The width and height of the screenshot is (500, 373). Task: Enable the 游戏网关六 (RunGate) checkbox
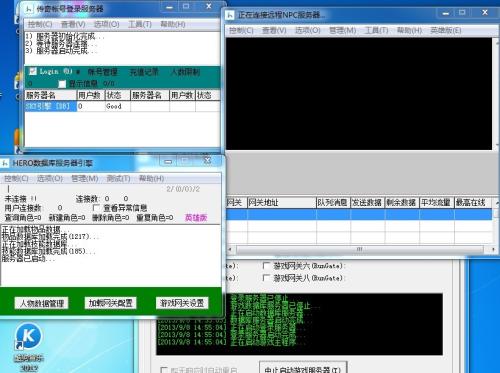pos(266,266)
